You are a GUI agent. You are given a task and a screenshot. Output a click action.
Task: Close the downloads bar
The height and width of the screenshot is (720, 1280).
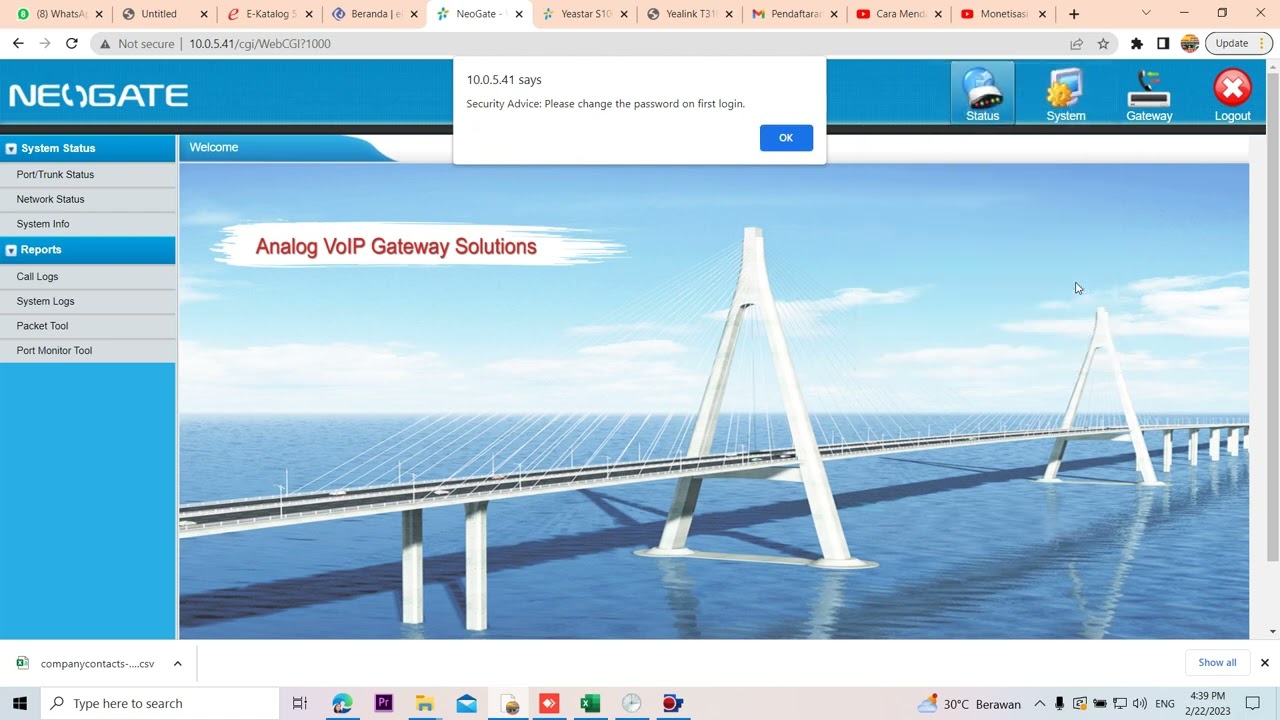click(x=1264, y=662)
